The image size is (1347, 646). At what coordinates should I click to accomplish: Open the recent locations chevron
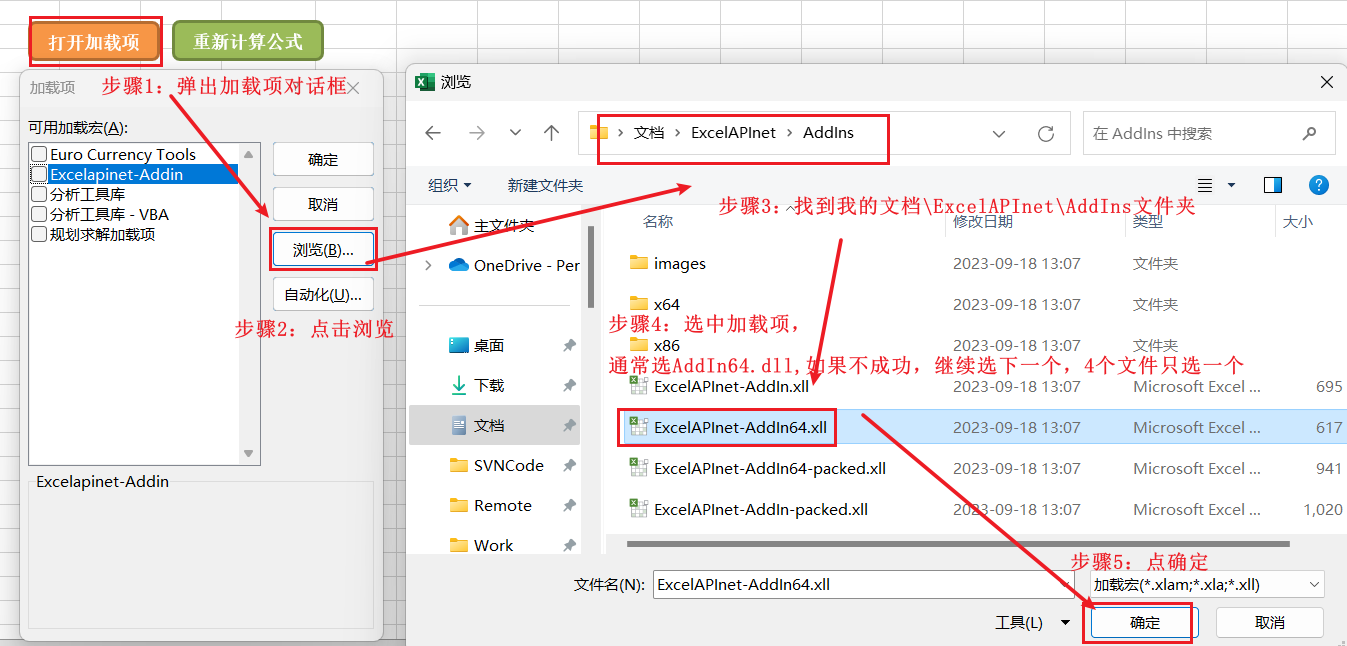click(515, 133)
